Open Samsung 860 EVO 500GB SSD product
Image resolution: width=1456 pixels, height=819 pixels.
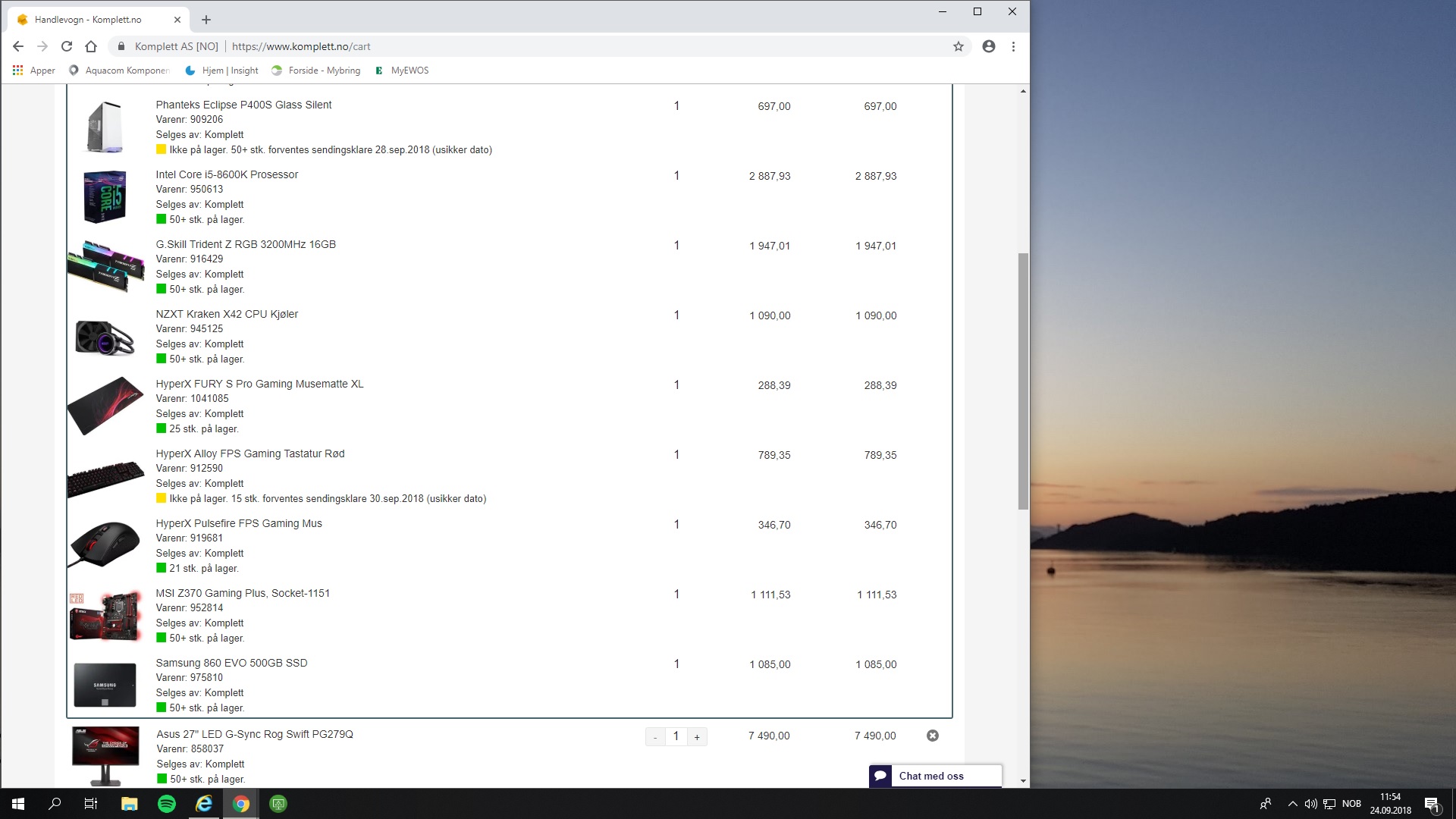pyautogui.click(x=231, y=663)
